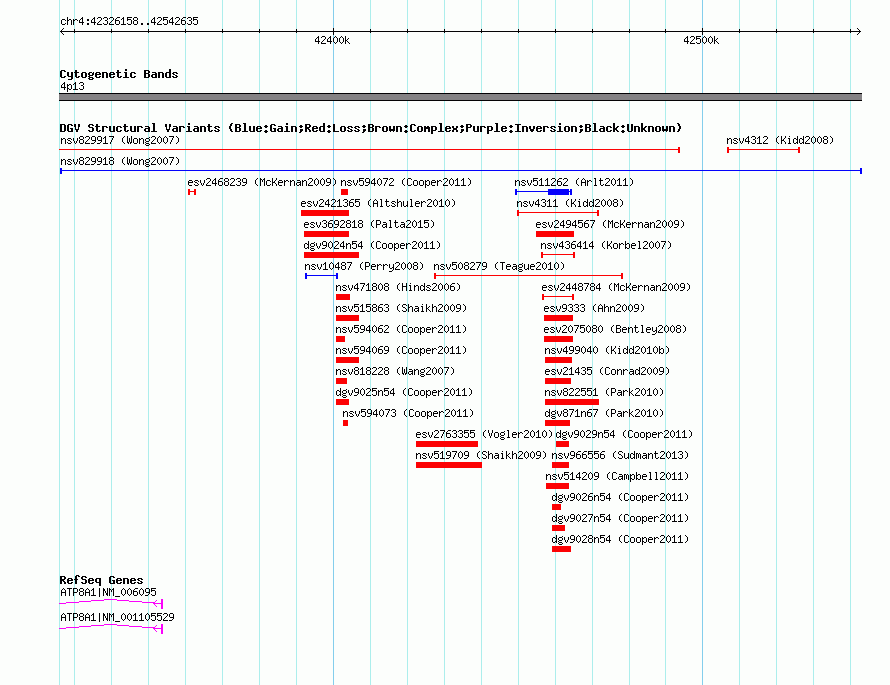Viewport: 890px width, 685px height.
Task: Click the red esv2763355 loss bar
Action: click(447, 444)
